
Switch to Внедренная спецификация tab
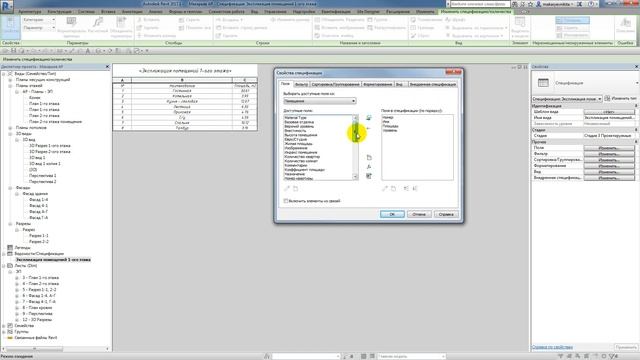(x=433, y=84)
